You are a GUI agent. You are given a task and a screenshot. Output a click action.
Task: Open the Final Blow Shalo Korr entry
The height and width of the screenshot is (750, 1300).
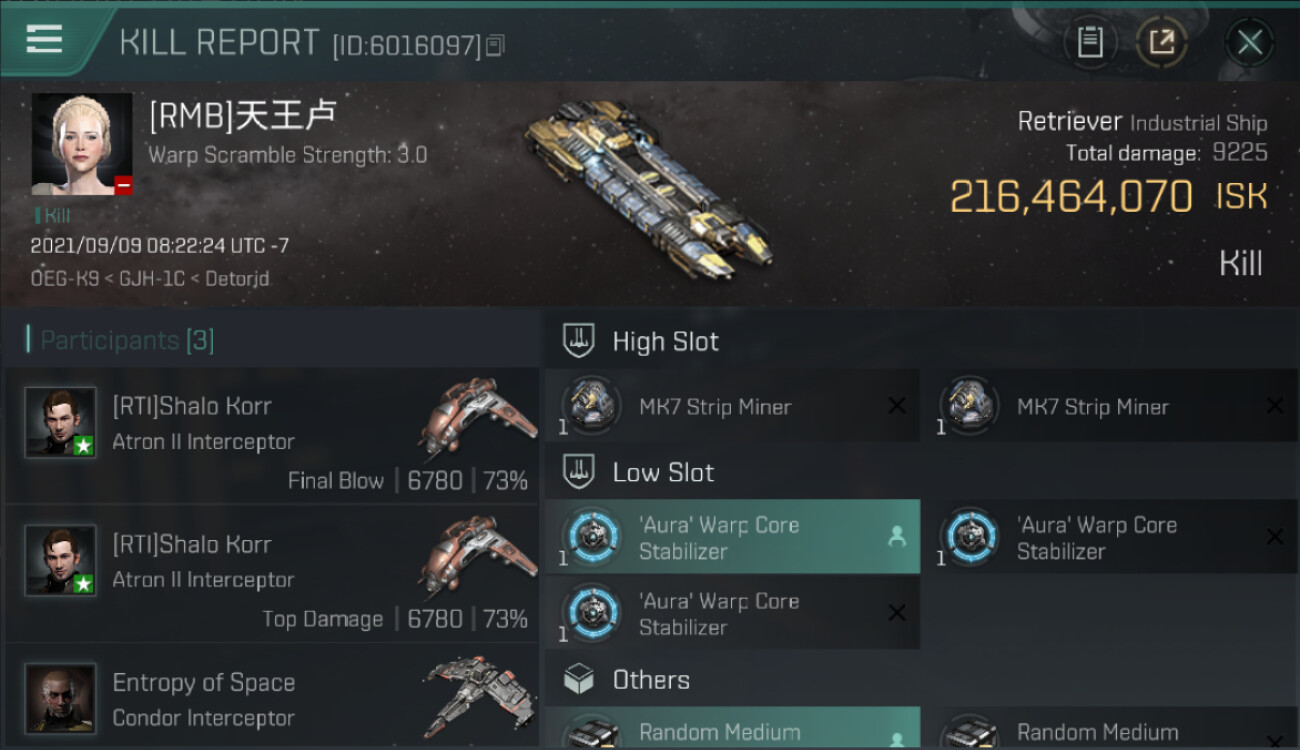pos(272,436)
